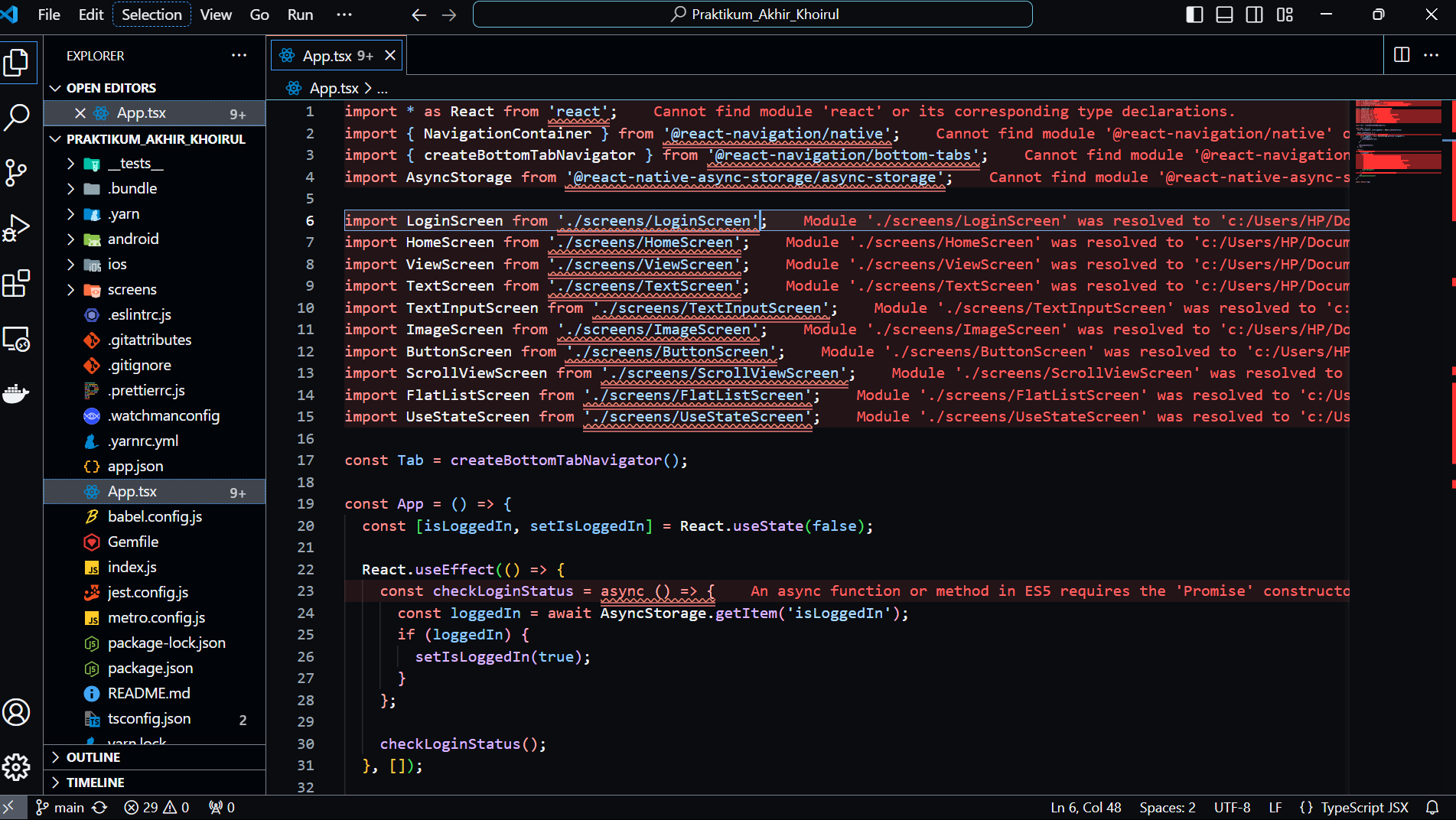Open .eslintrc.js file
1456x820 pixels.
pos(155,315)
